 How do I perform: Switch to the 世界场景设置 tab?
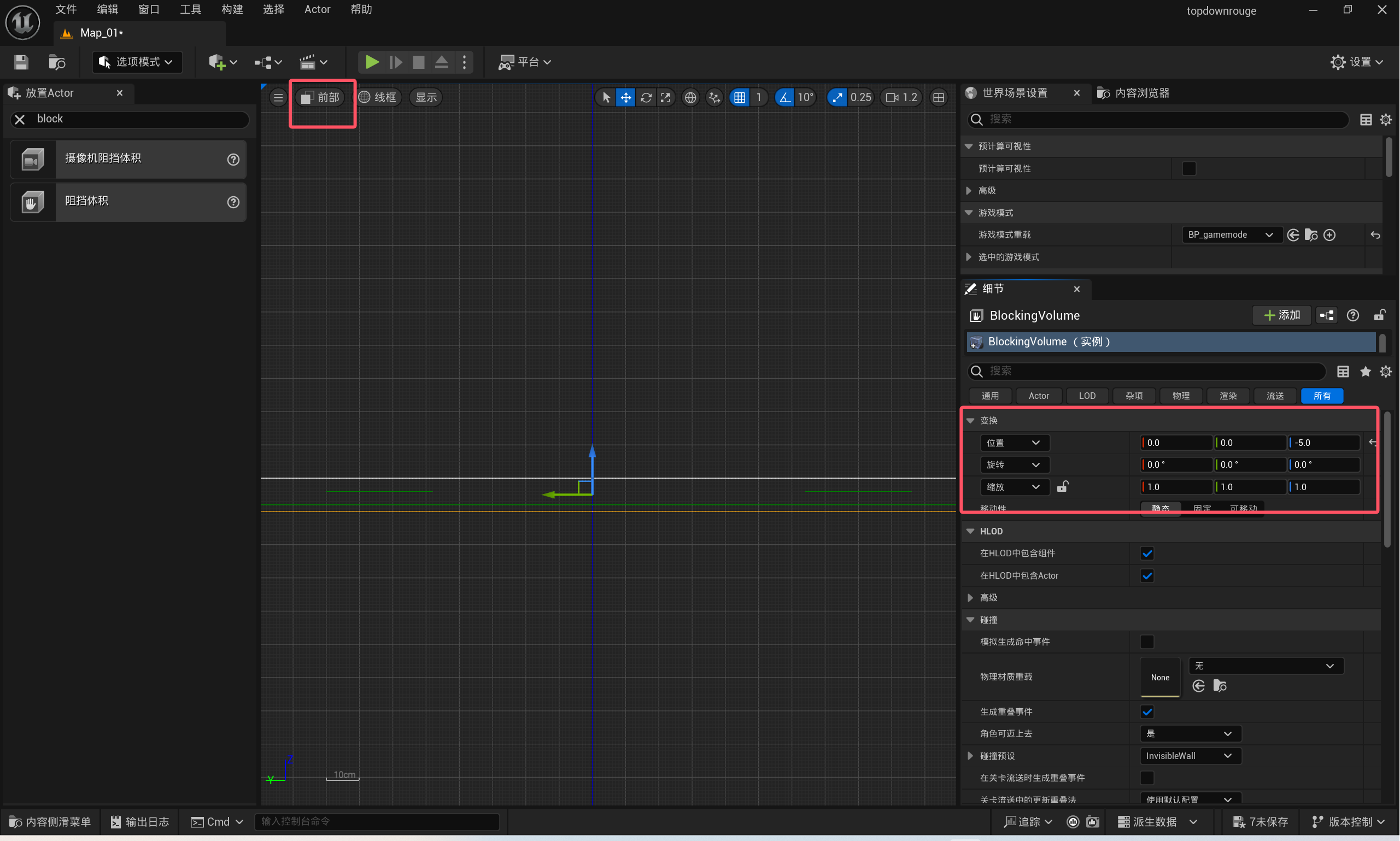pyautogui.click(x=1015, y=93)
